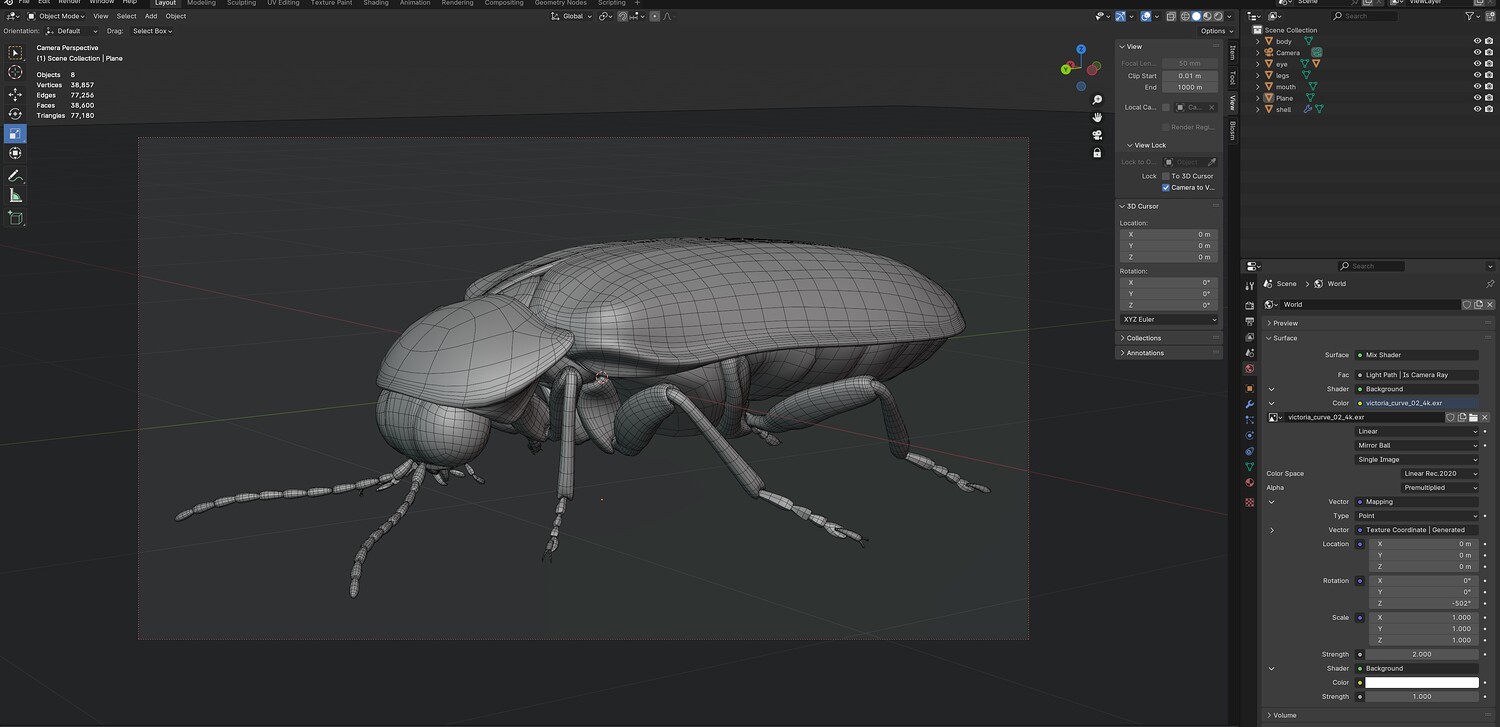This screenshot has height=727, width=1500.
Task: Choose the Annotate pencil tool
Action: click(x=15, y=176)
